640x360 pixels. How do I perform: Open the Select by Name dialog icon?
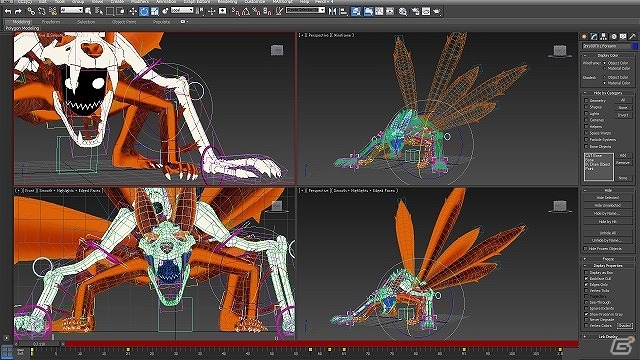pos(99,11)
